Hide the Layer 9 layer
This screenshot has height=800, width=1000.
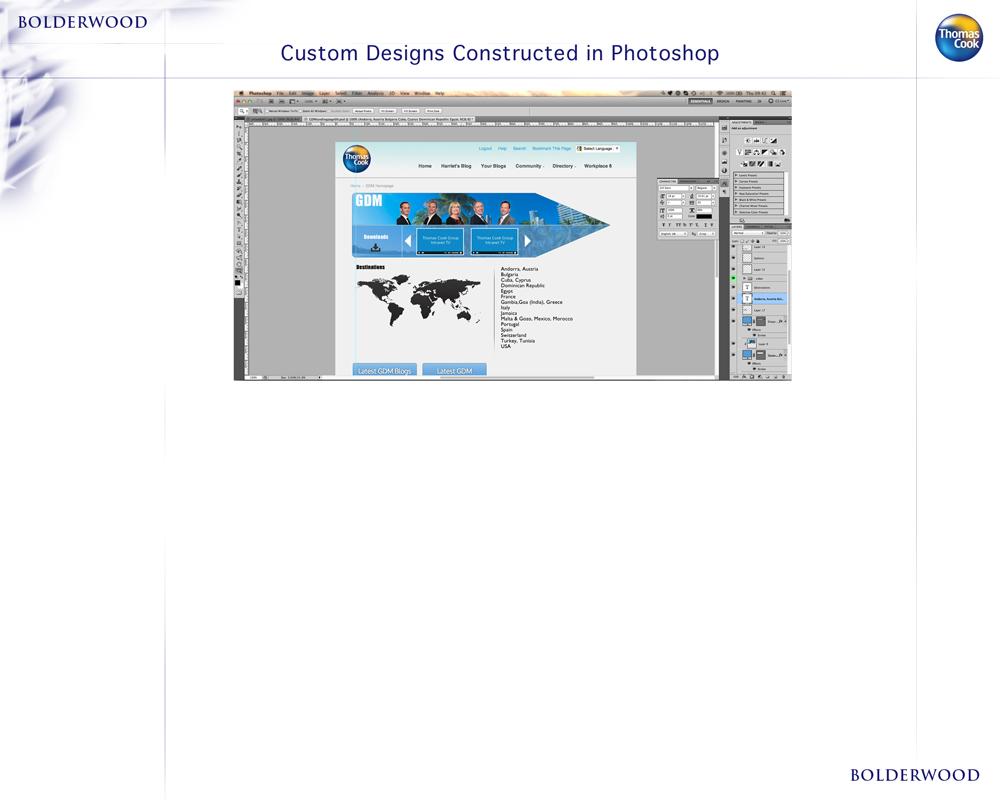[x=733, y=343]
